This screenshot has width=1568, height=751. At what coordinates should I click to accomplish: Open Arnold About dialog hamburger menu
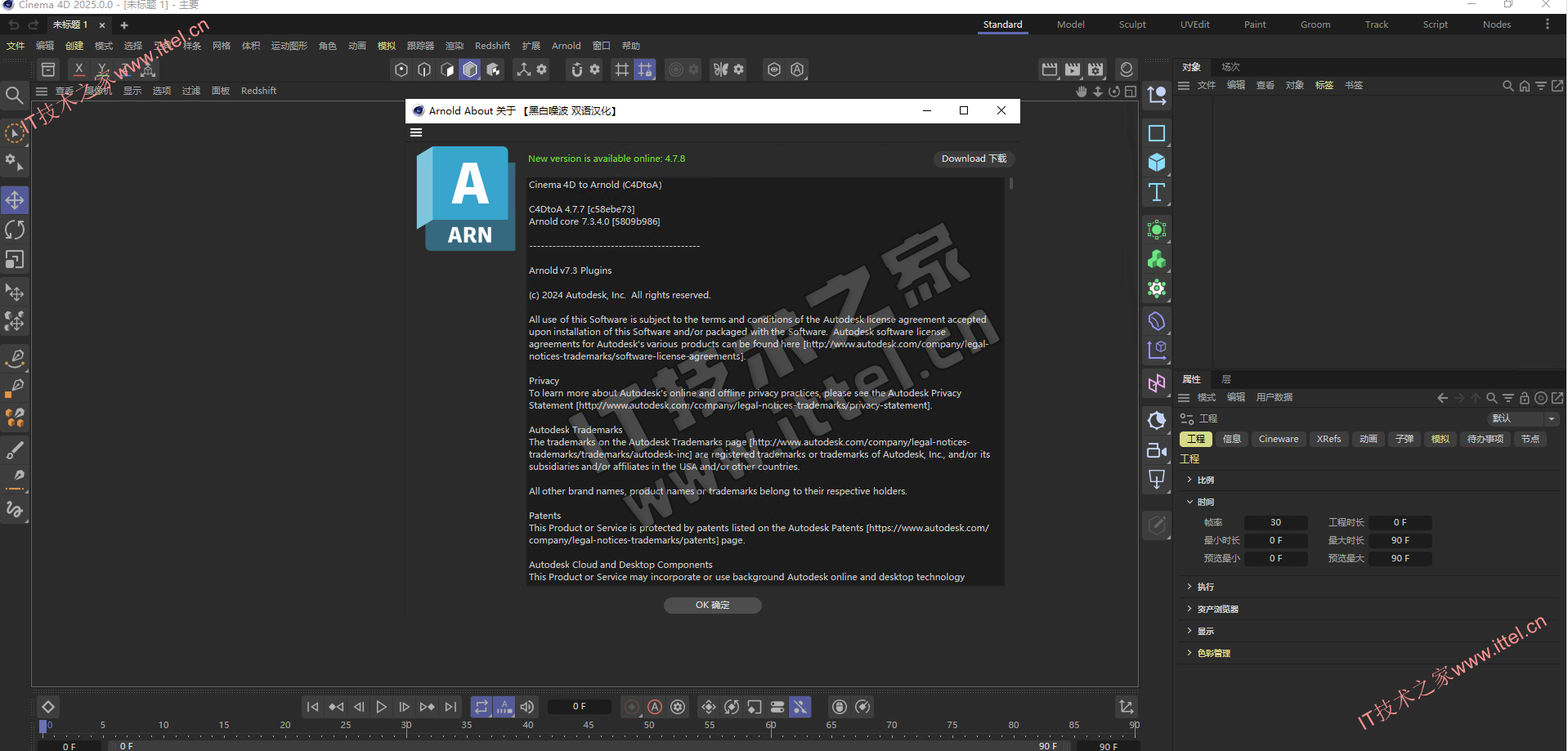click(416, 132)
